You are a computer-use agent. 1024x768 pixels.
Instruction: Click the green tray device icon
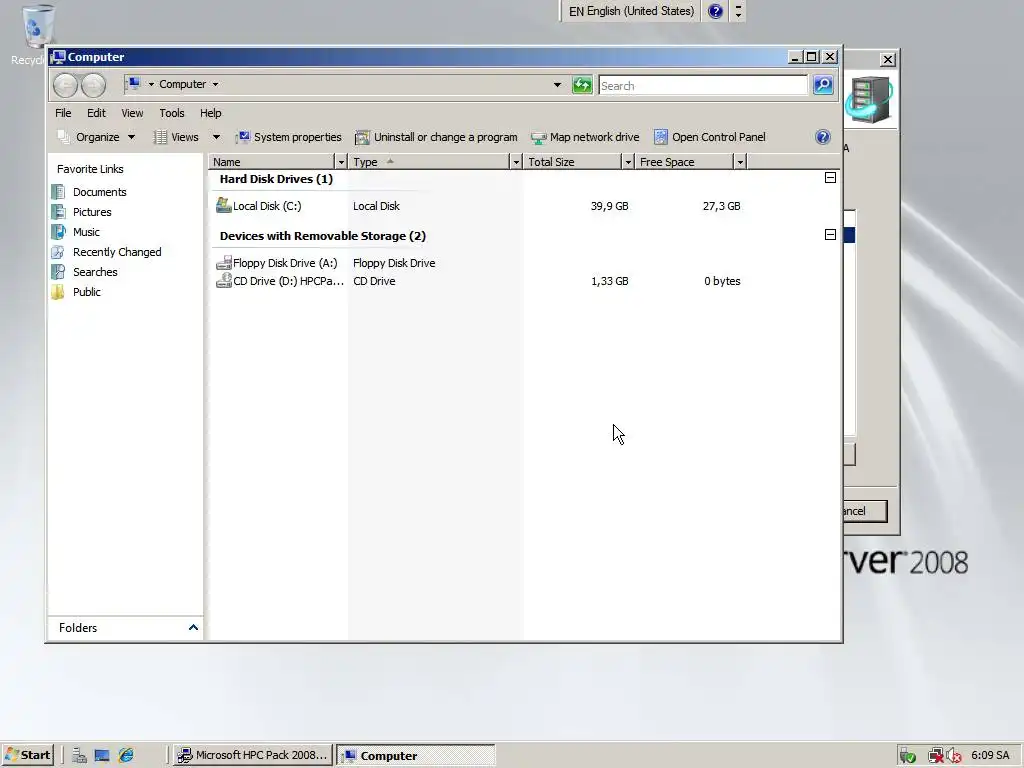pyautogui.click(x=907, y=756)
